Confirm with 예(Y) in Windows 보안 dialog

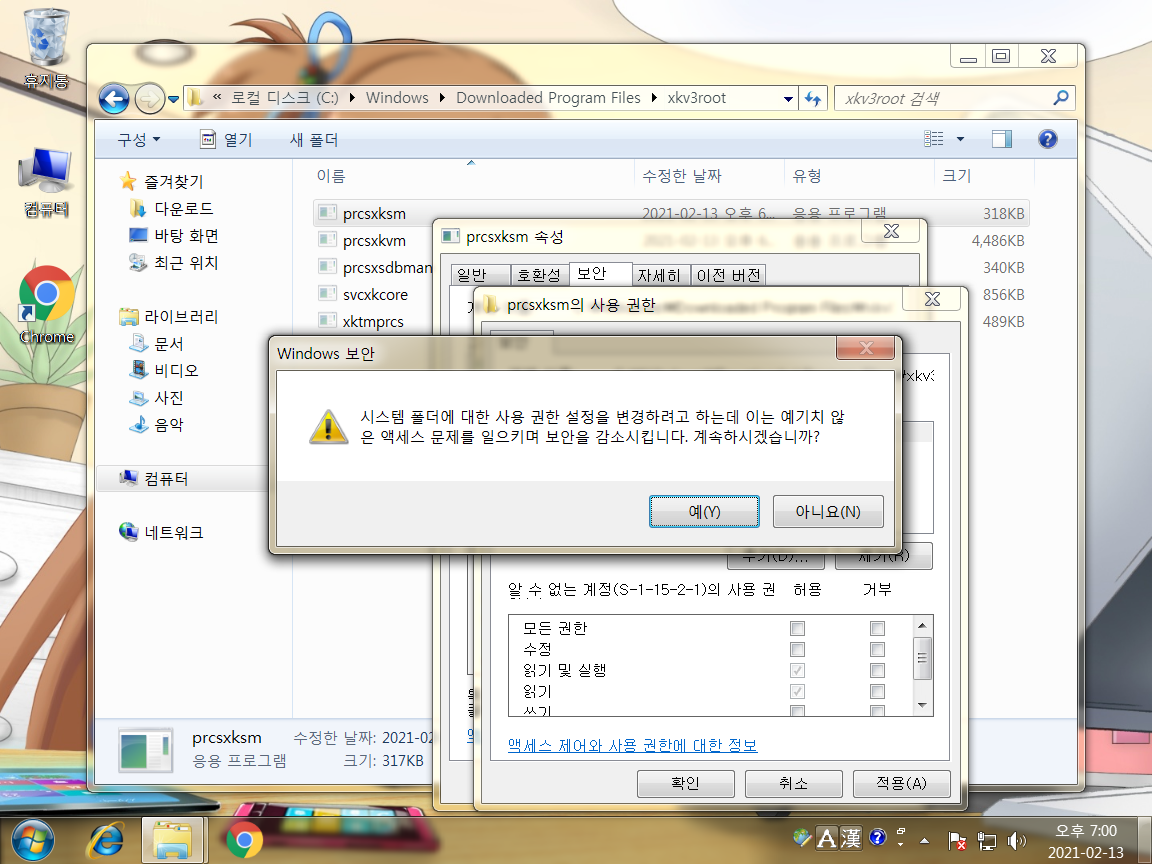point(704,511)
